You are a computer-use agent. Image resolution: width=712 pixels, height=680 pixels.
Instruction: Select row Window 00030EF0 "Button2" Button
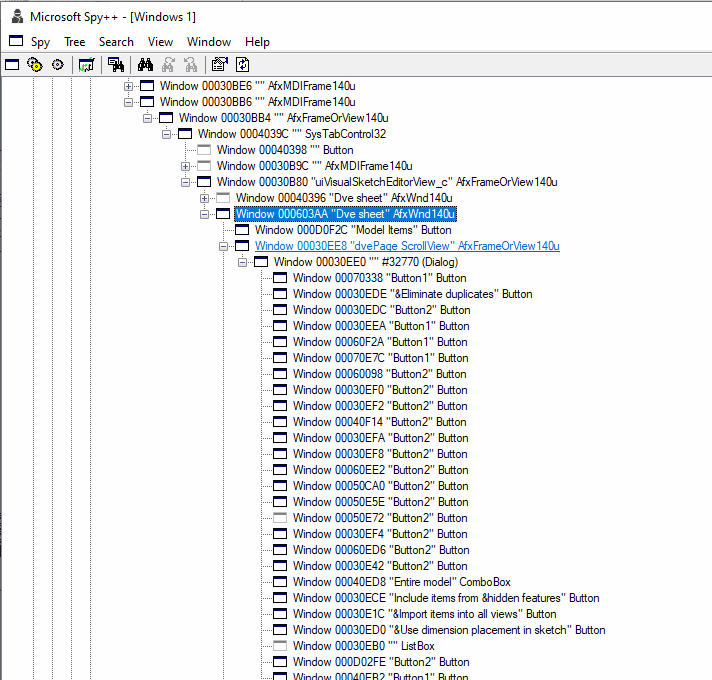[380, 390]
